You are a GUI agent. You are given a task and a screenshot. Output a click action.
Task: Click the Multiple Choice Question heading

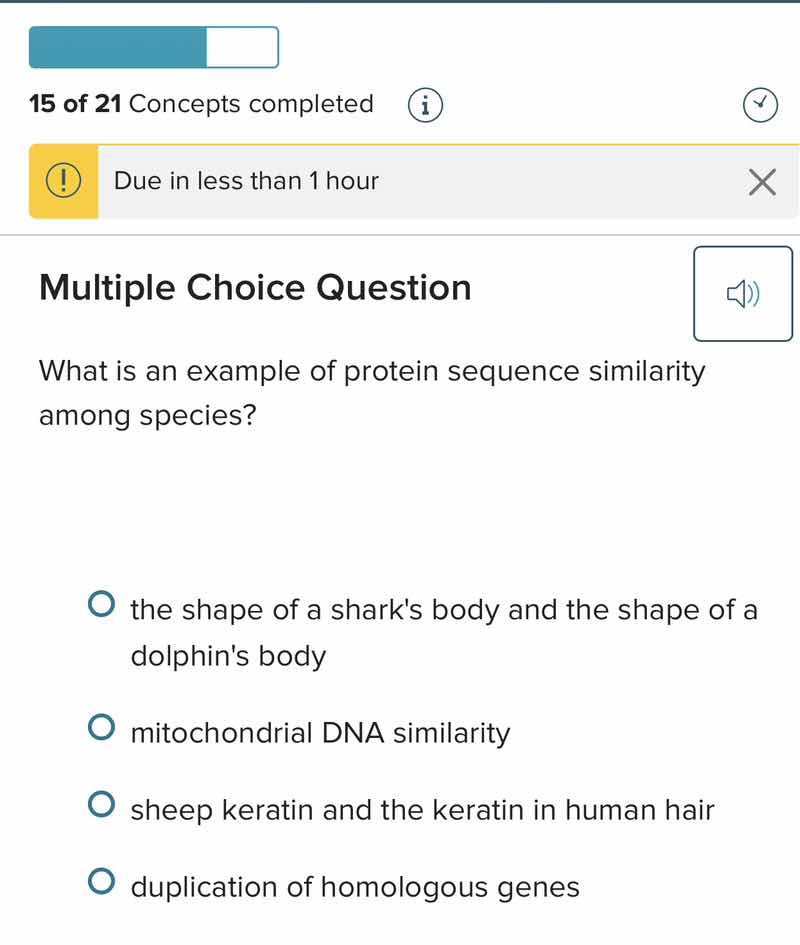[x=255, y=288]
